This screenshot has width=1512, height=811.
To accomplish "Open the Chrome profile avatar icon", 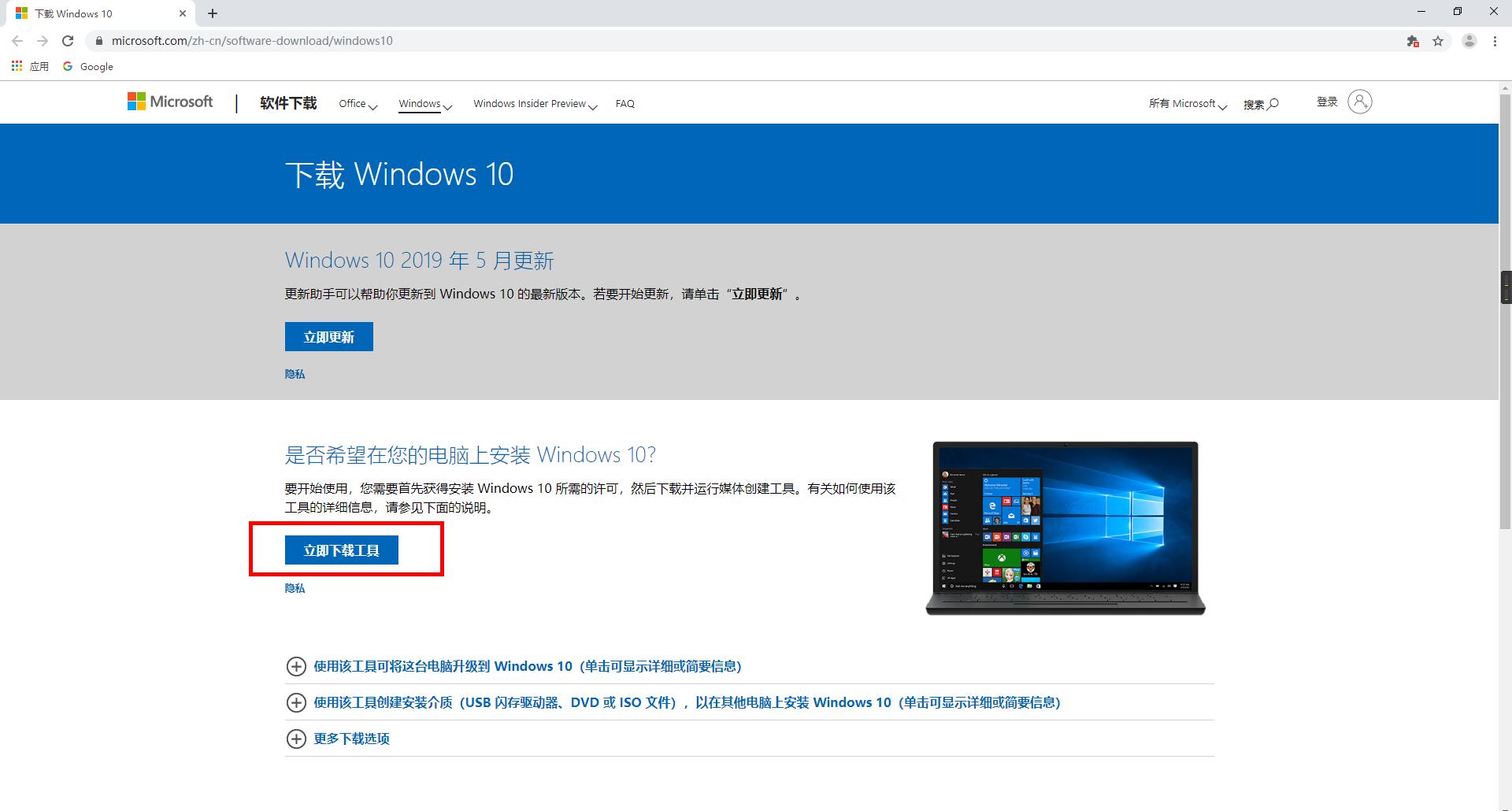I will click(1468, 40).
